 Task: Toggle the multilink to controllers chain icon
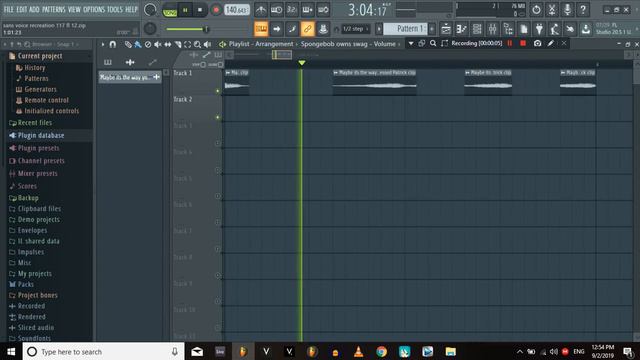307,29
